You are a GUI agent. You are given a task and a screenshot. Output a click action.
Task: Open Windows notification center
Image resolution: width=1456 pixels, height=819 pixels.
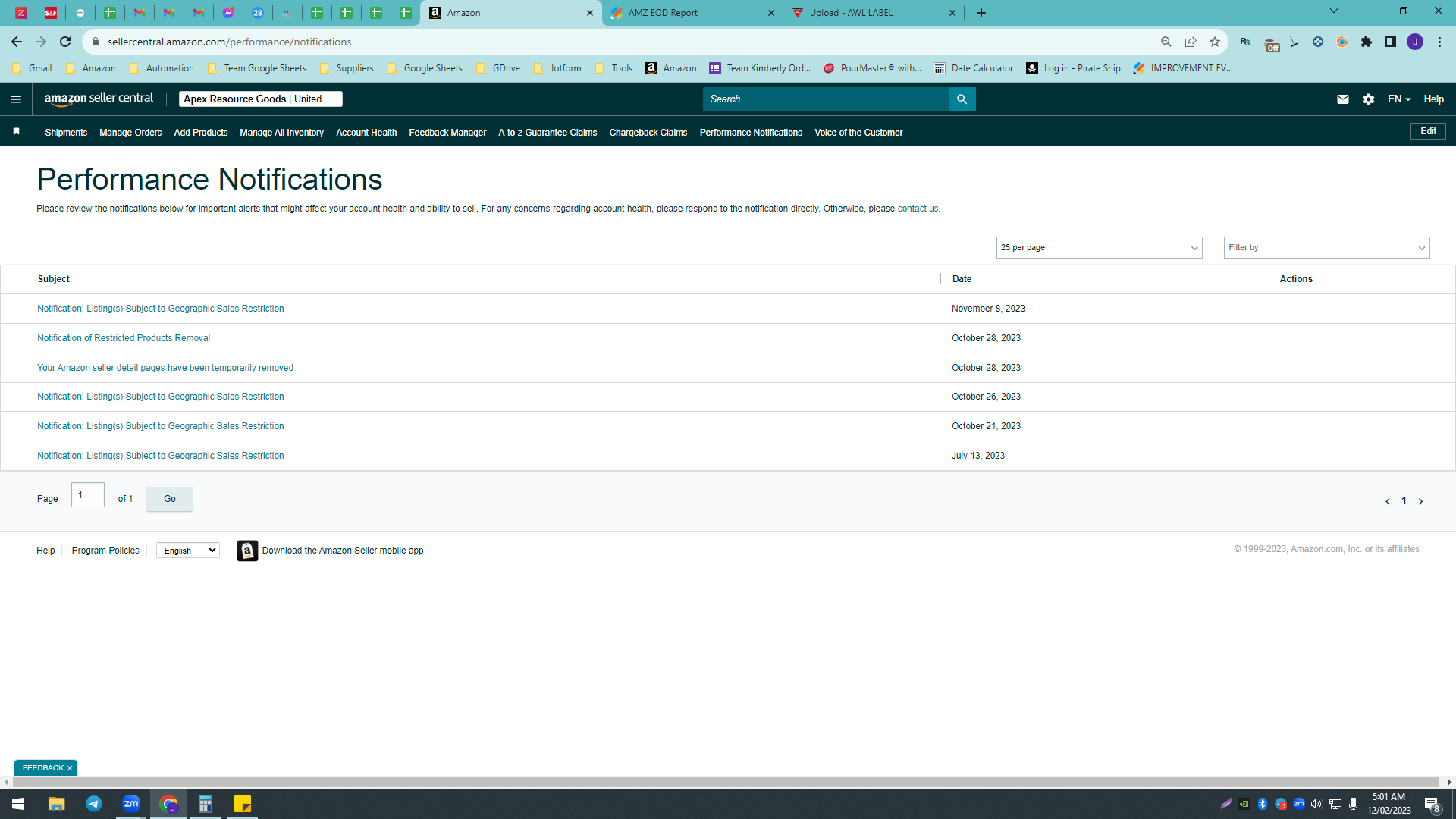[1432, 804]
